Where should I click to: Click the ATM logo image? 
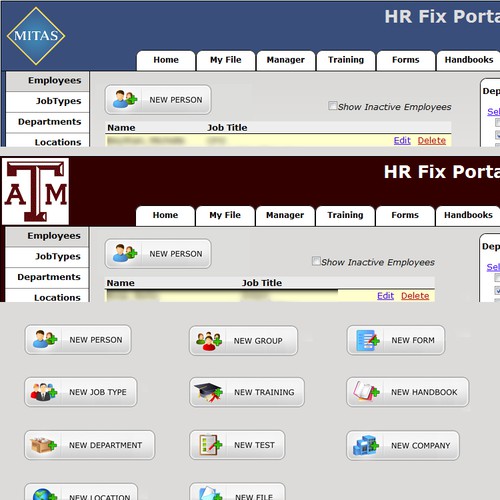pyautogui.click(x=35, y=191)
